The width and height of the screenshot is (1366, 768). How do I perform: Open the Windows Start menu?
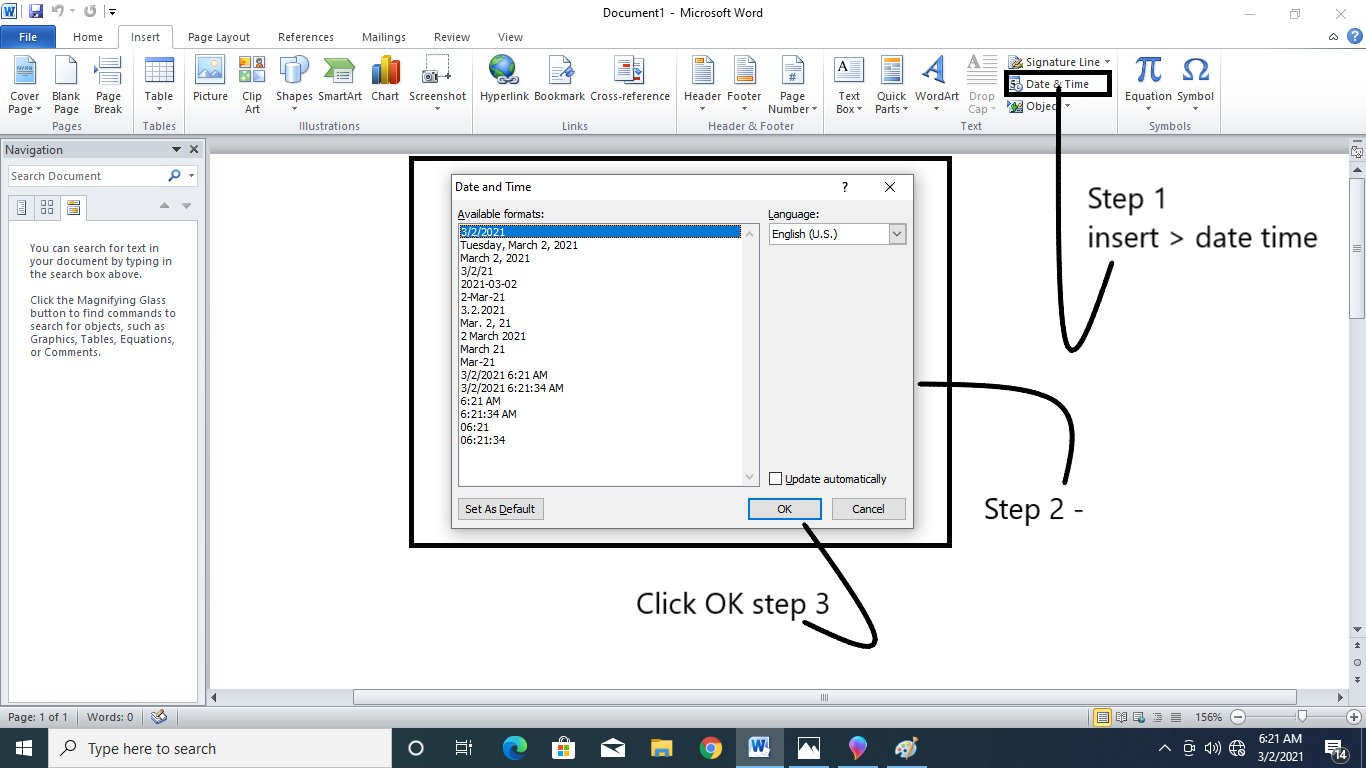pos(23,748)
